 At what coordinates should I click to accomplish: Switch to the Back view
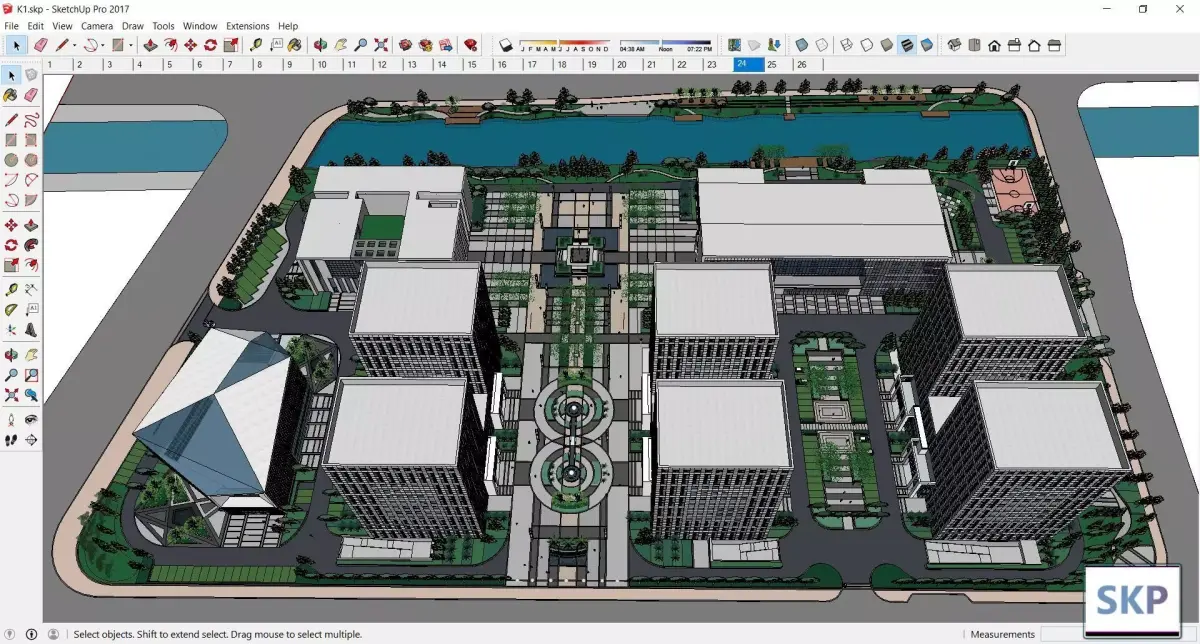tap(1034, 45)
